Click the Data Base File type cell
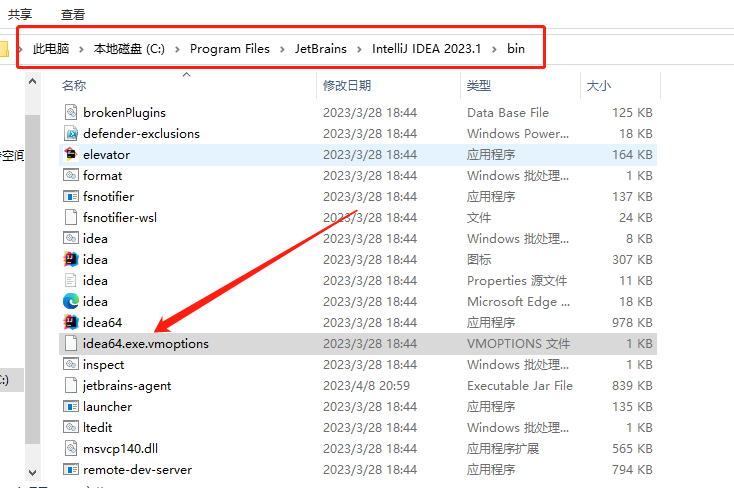The width and height of the screenshot is (734, 488). click(x=507, y=112)
